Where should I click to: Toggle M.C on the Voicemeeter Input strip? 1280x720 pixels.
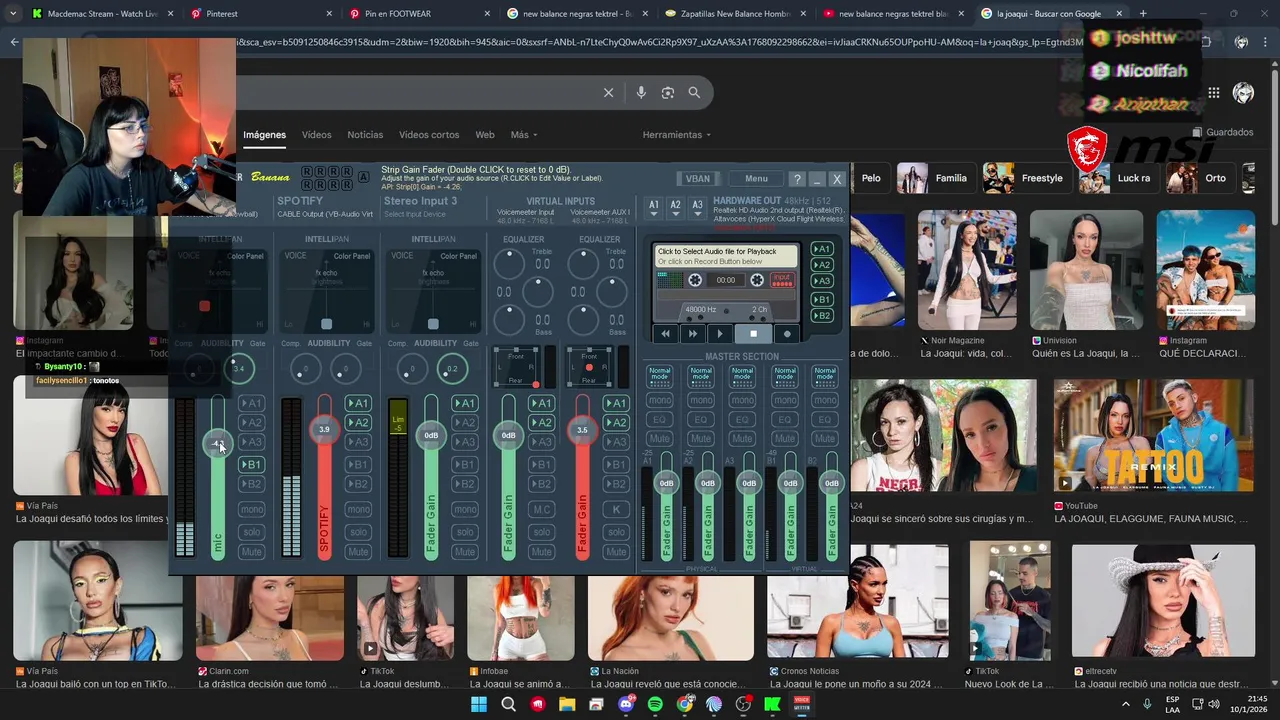[541, 510]
